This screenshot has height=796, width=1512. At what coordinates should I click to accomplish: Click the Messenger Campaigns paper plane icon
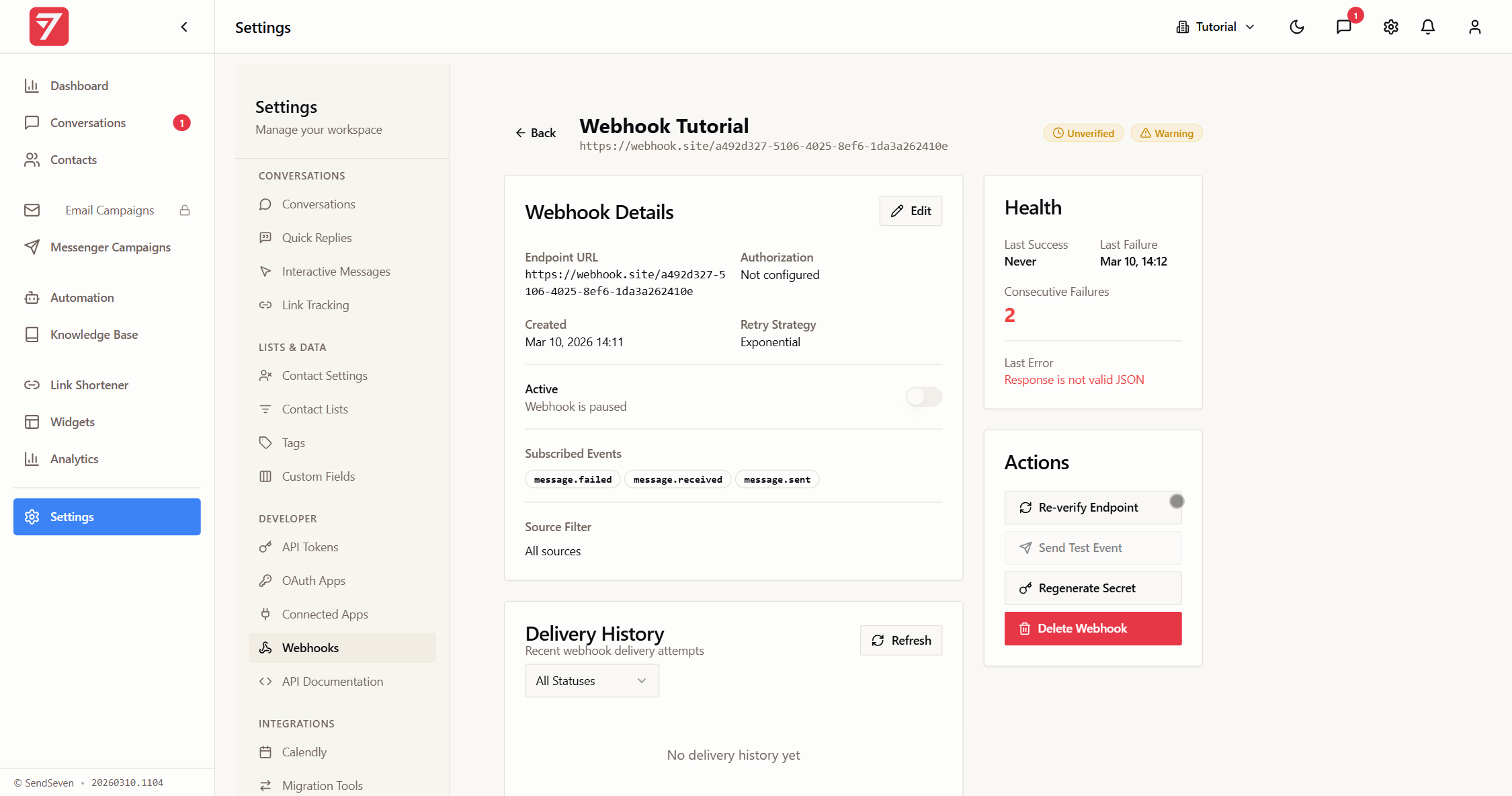[x=32, y=247]
